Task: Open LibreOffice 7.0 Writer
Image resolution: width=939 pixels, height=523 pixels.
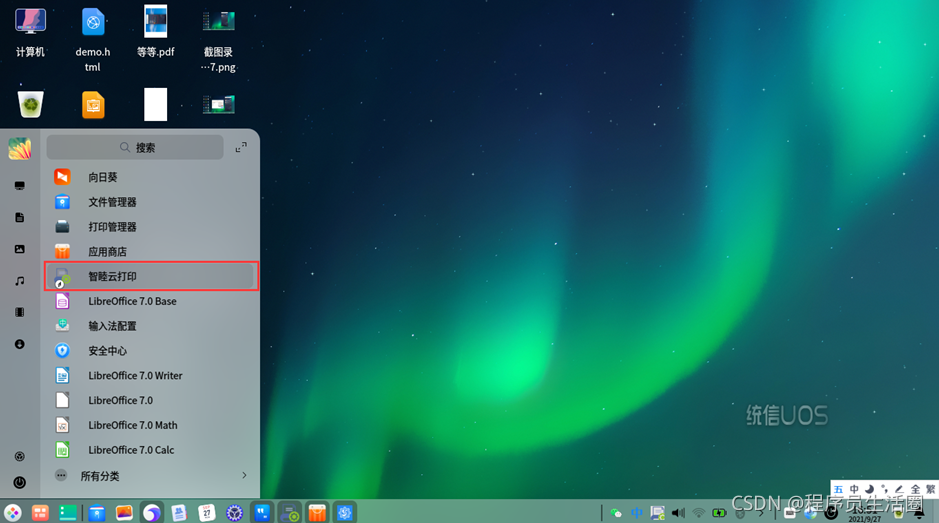Action: (151, 376)
